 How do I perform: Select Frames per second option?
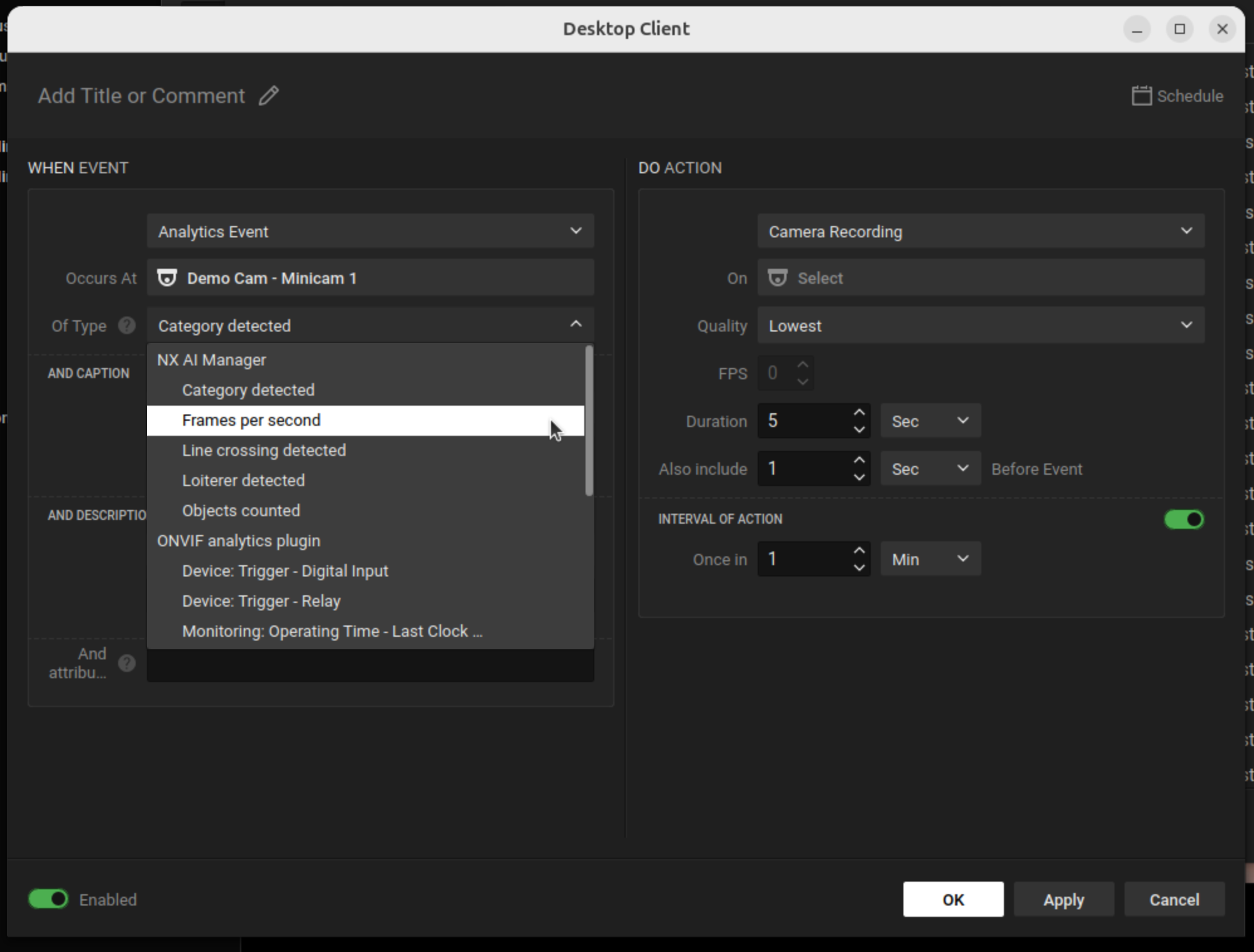251,420
